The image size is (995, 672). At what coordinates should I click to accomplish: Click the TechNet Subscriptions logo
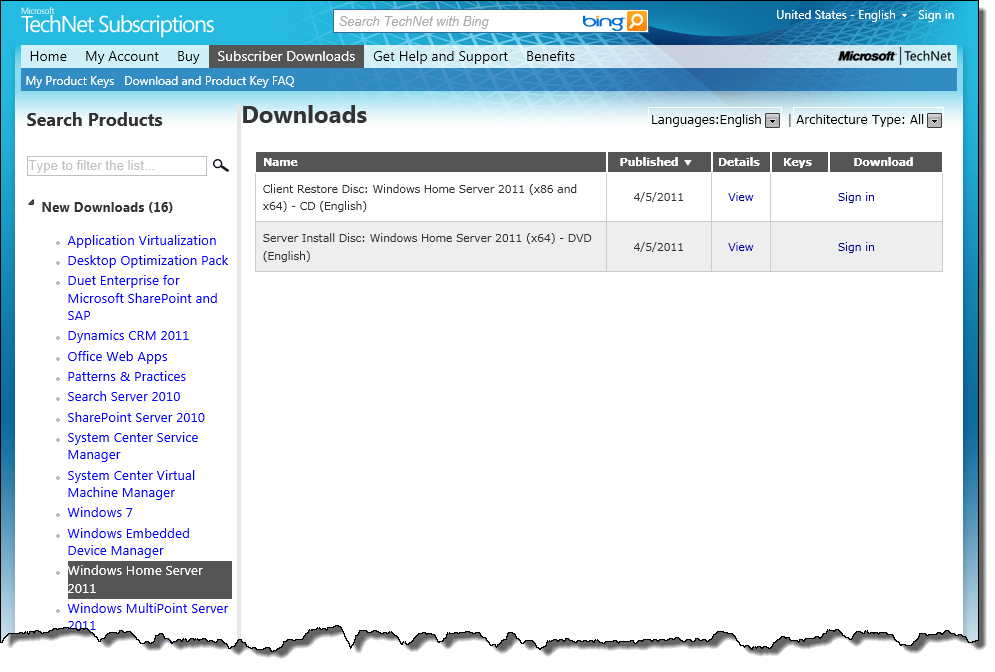coord(118,22)
